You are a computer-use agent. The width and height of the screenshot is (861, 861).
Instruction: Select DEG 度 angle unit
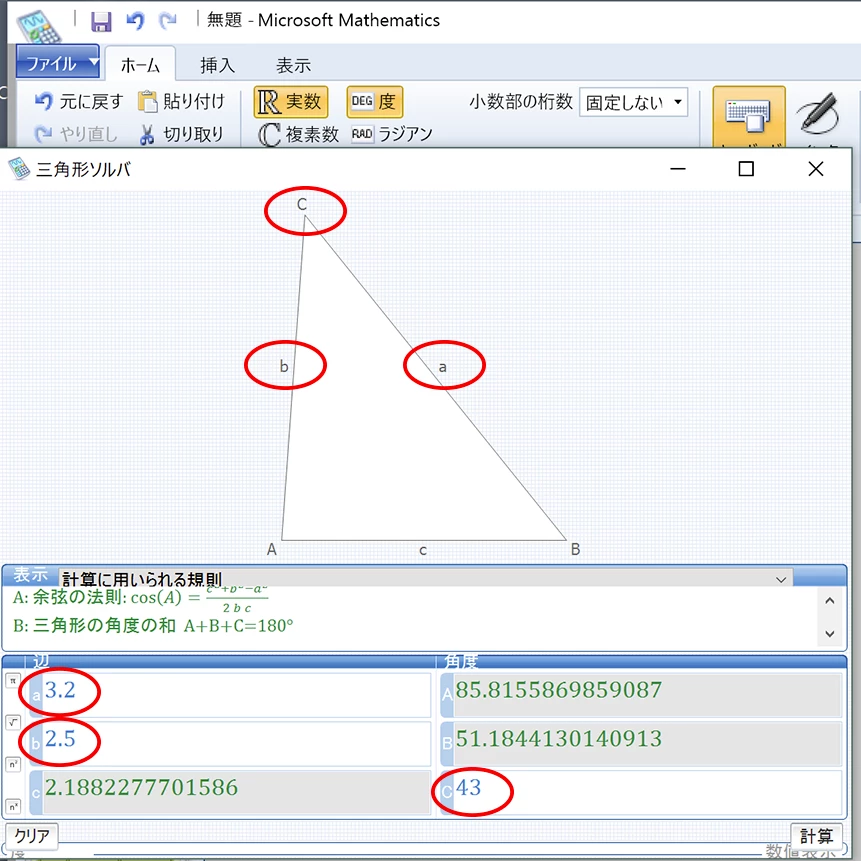(374, 102)
